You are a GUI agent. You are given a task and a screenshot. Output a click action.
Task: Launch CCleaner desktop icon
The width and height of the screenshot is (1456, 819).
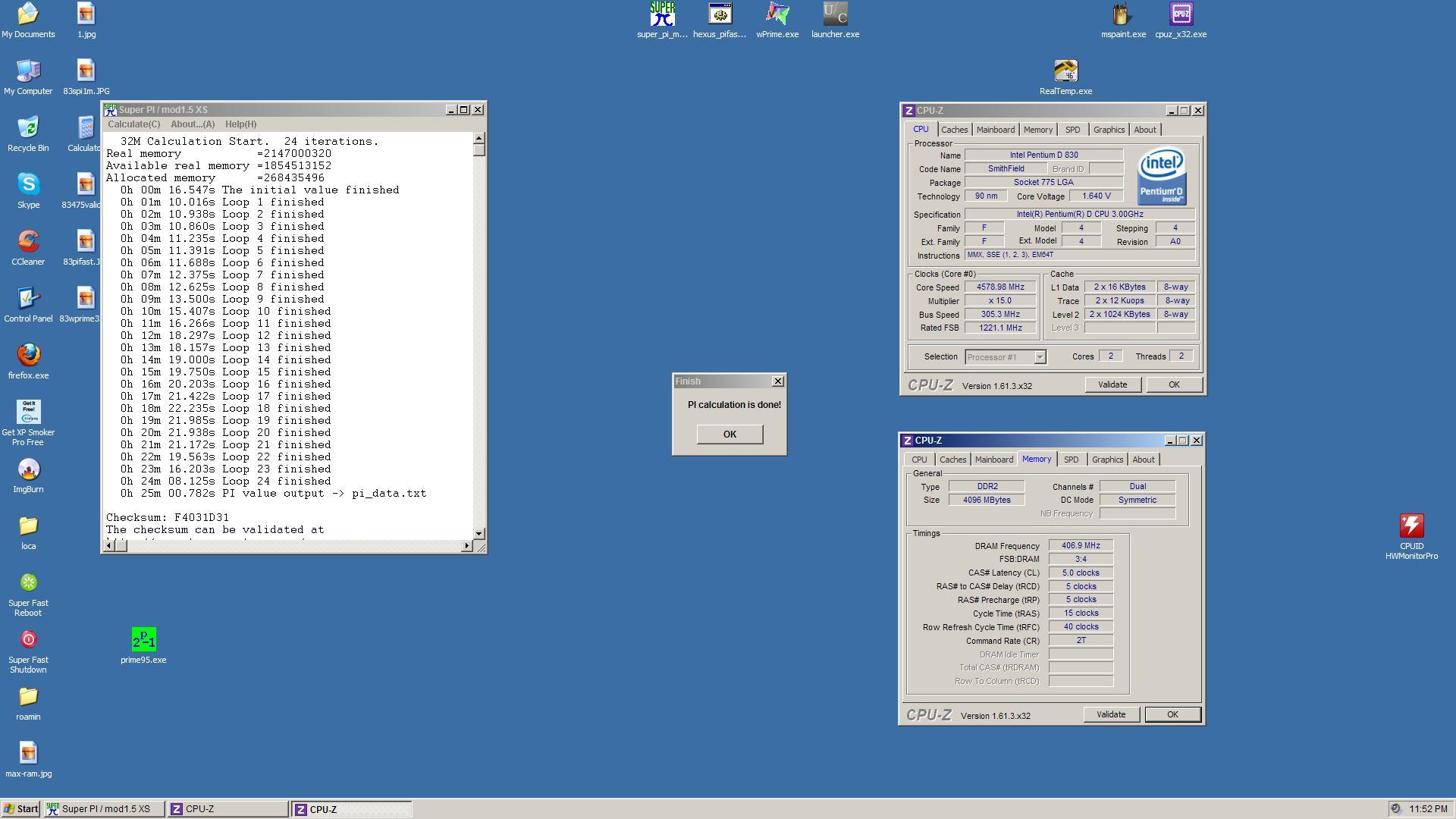click(28, 247)
